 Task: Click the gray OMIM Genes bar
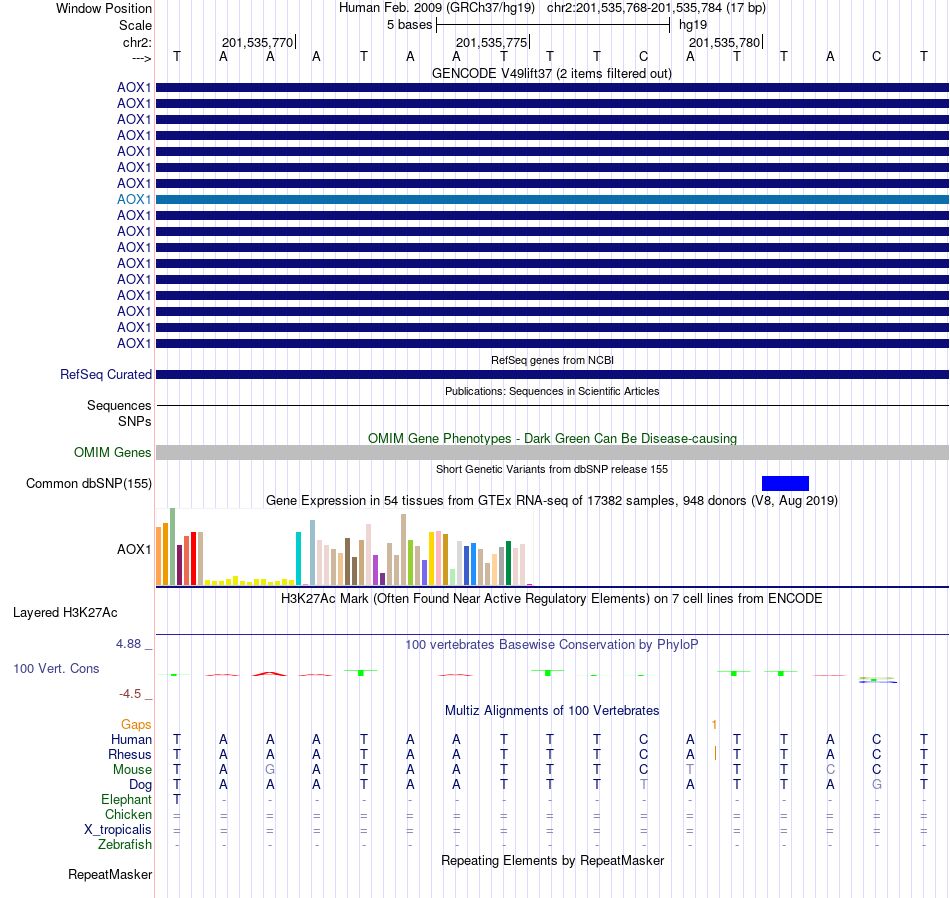(552, 453)
